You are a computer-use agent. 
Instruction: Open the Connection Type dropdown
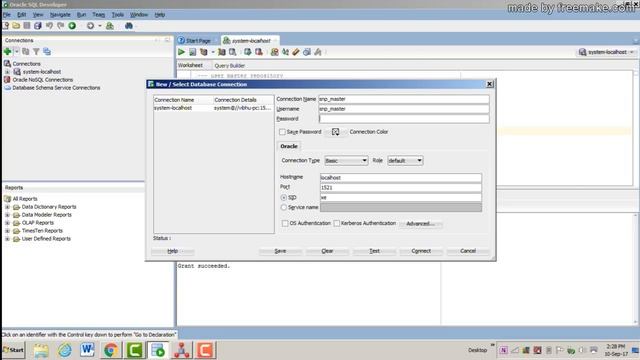(346, 161)
